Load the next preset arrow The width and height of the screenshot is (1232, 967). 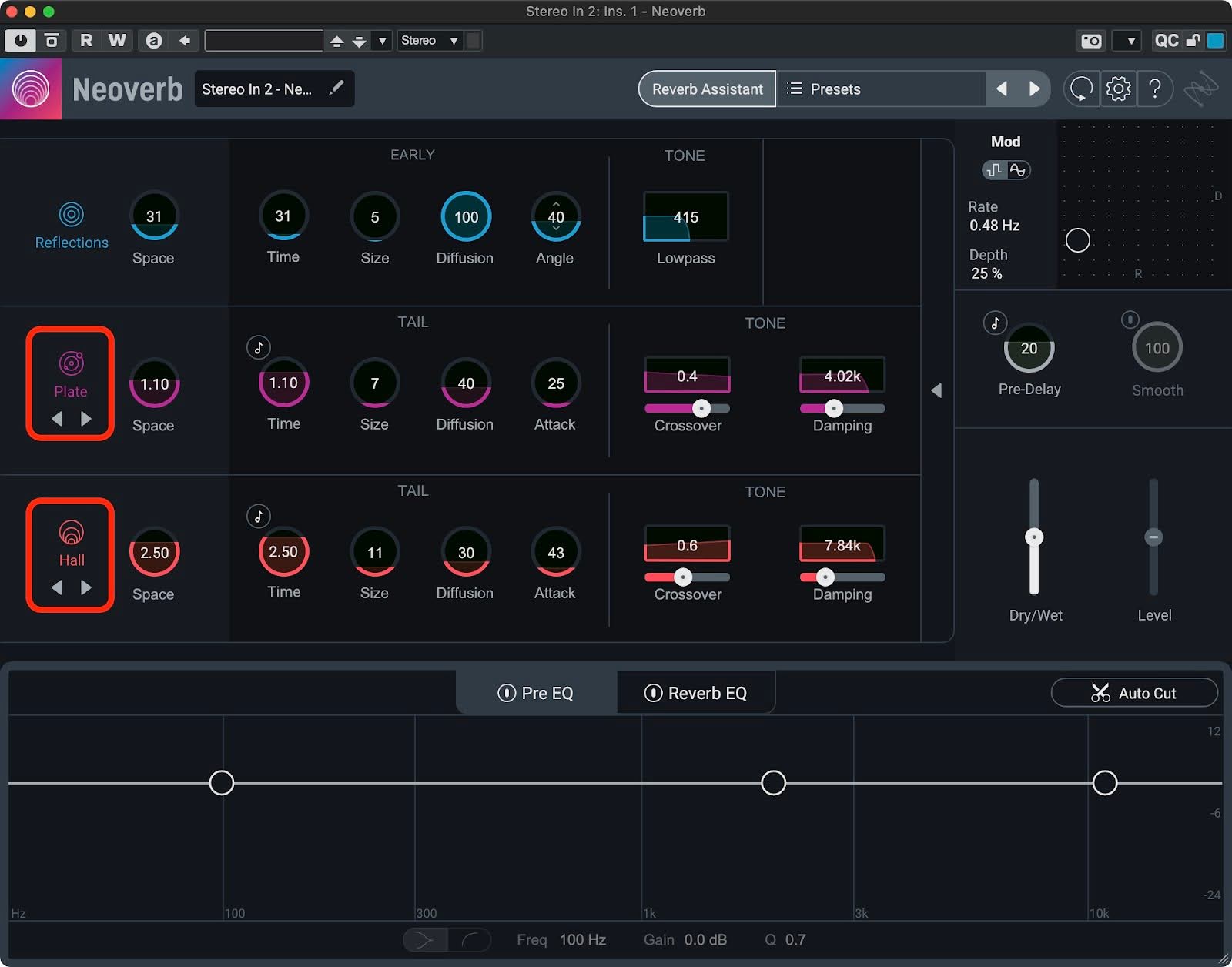coord(1034,89)
